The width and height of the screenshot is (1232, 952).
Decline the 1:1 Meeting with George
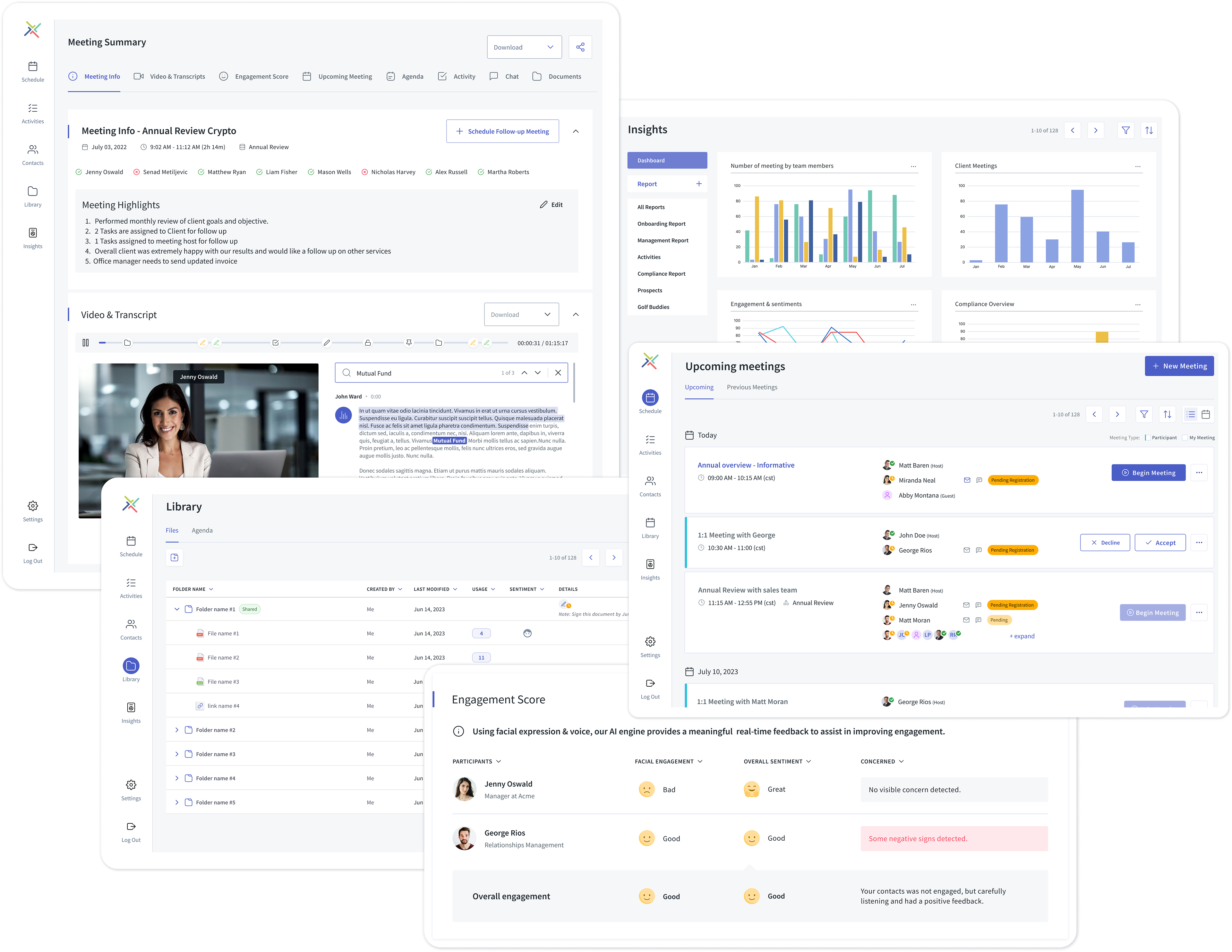coord(1105,543)
